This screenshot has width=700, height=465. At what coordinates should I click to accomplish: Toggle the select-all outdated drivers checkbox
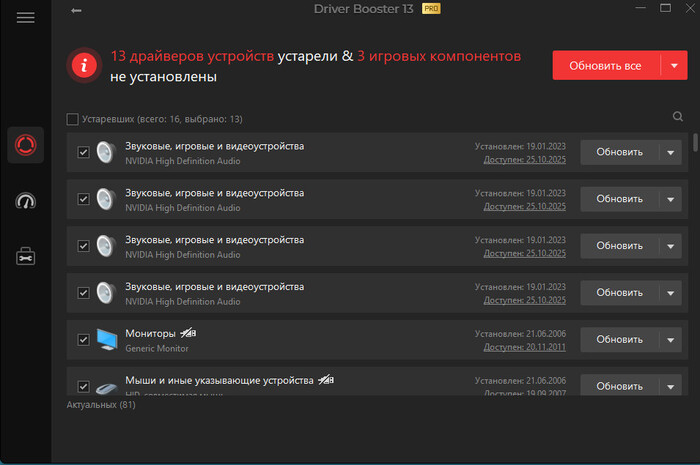click(72, 119)
